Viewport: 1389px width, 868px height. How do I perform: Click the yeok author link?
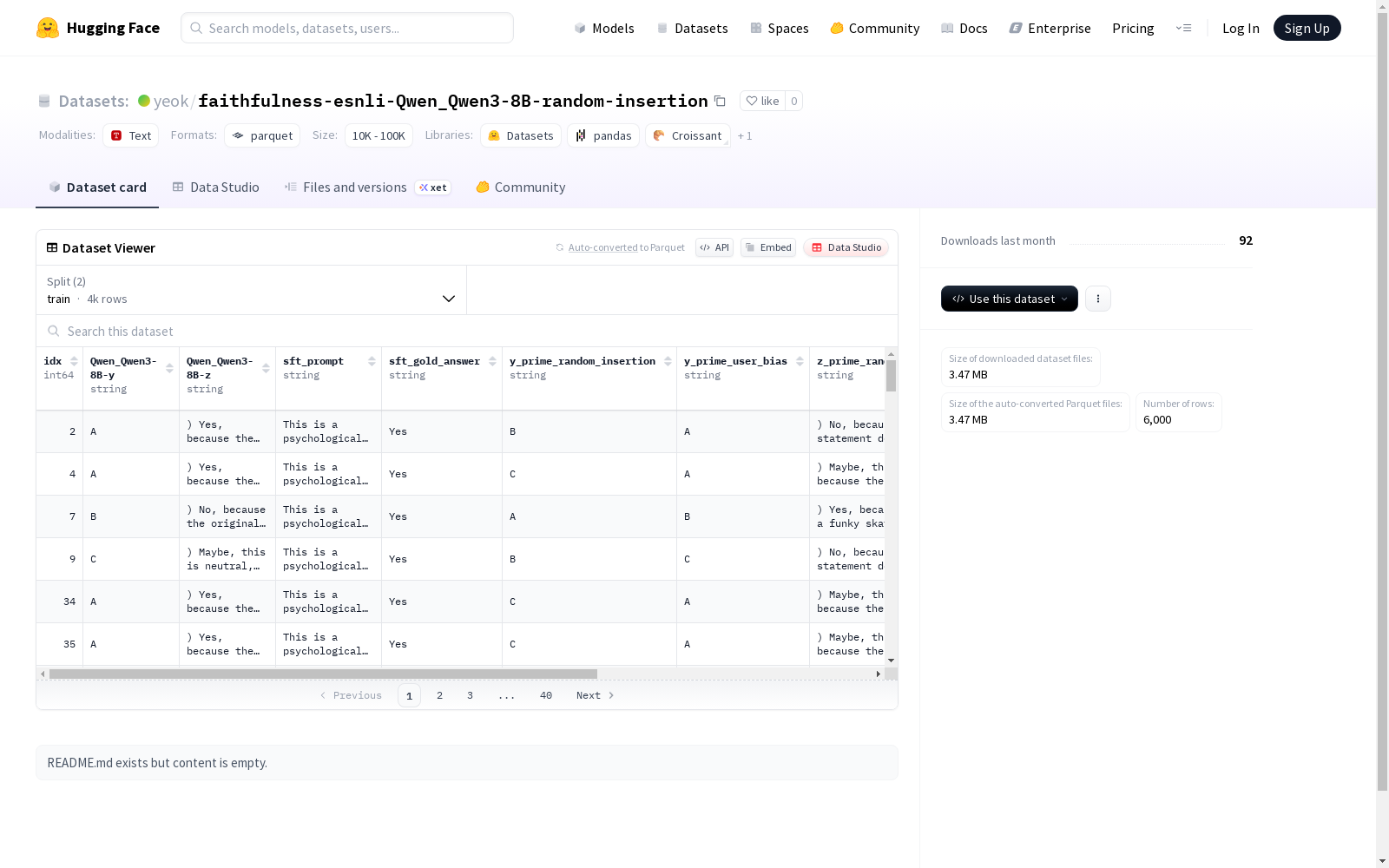pos(171,101)
